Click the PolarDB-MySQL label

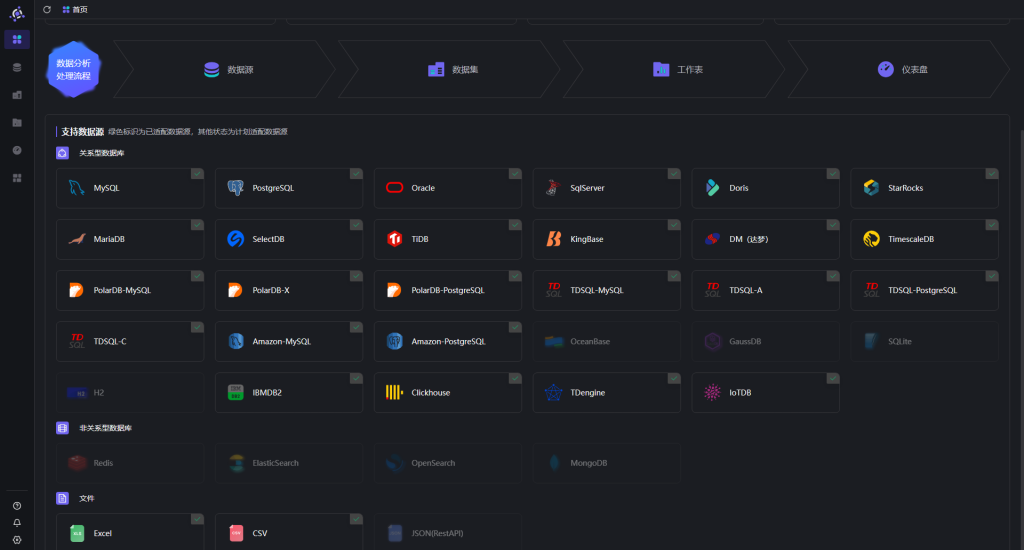tap(122, 291)
